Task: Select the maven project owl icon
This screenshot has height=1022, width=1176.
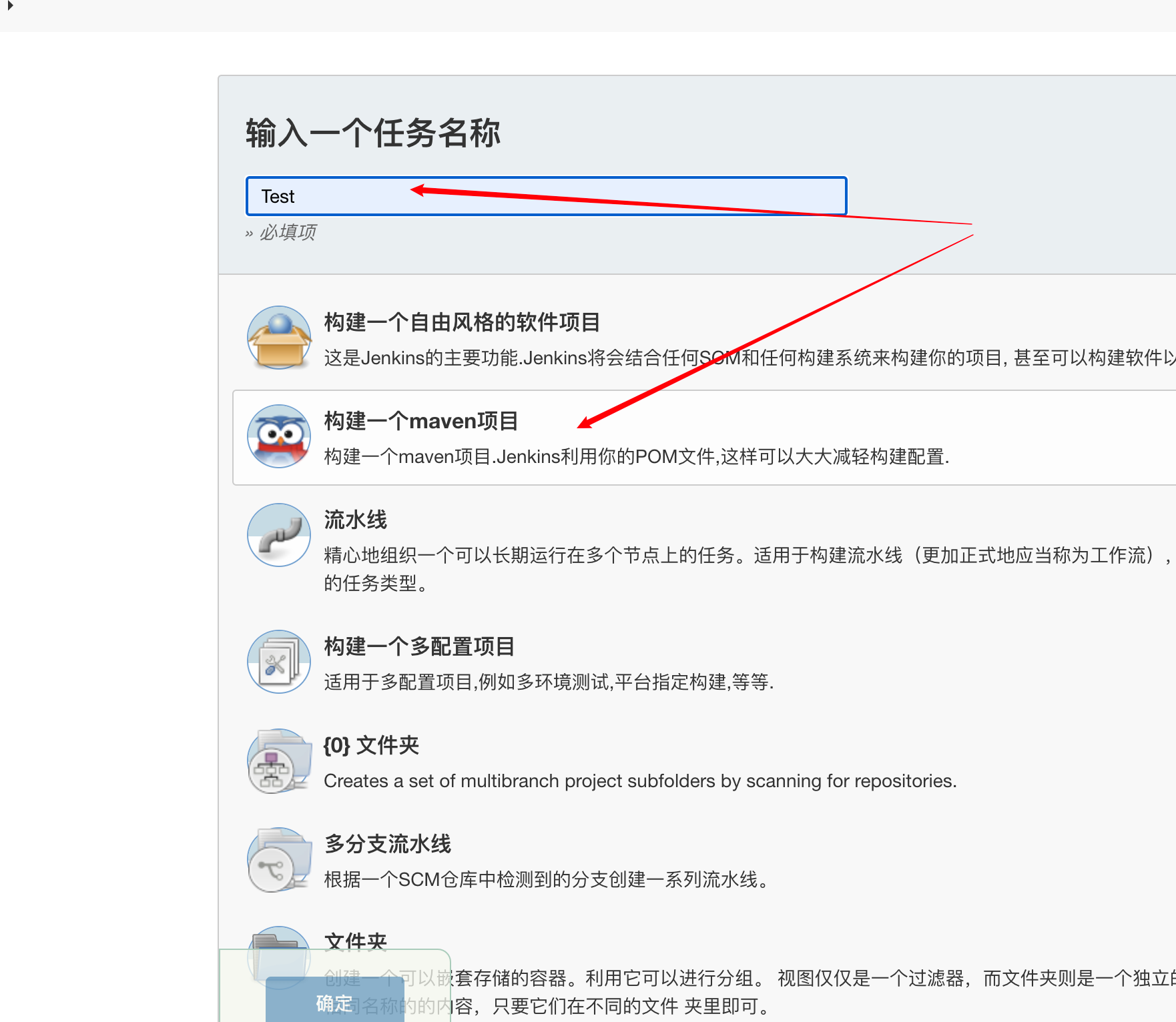Action: click(279, 436)
